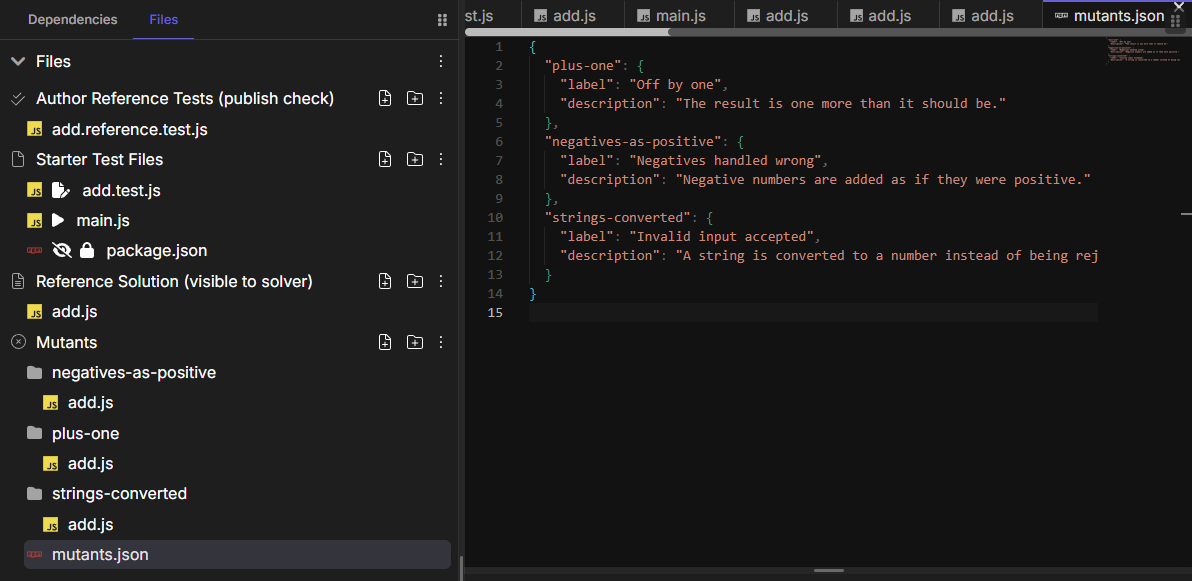Open add.reference.test.js file
Screen dimensions: 1192x581
coord(129,130)
